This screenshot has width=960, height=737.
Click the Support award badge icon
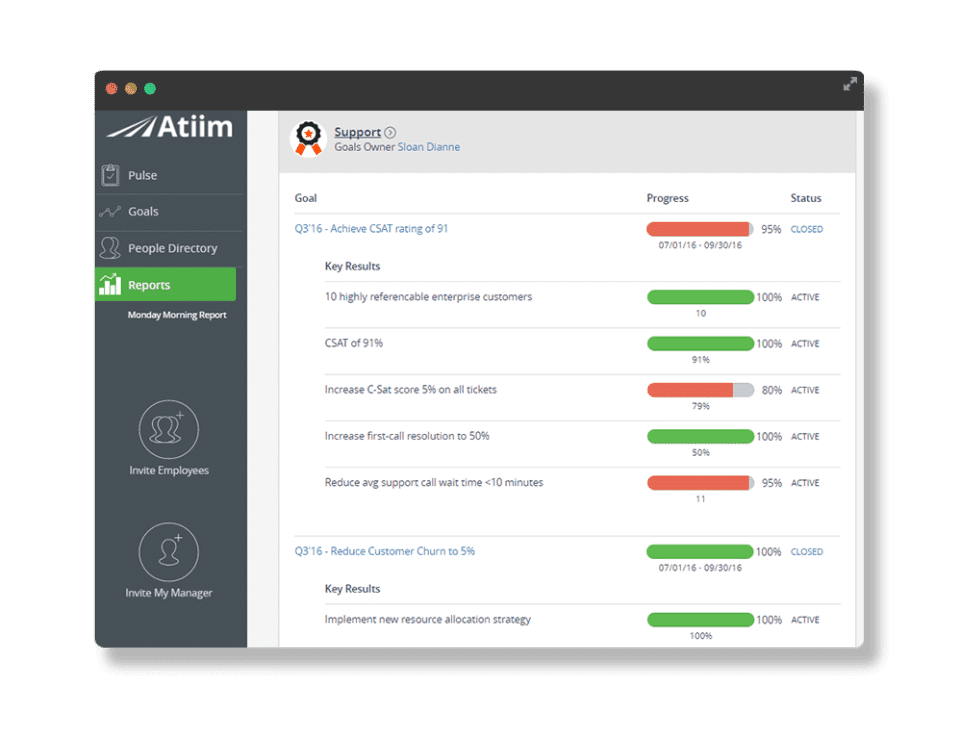click(x=309, y=139)
